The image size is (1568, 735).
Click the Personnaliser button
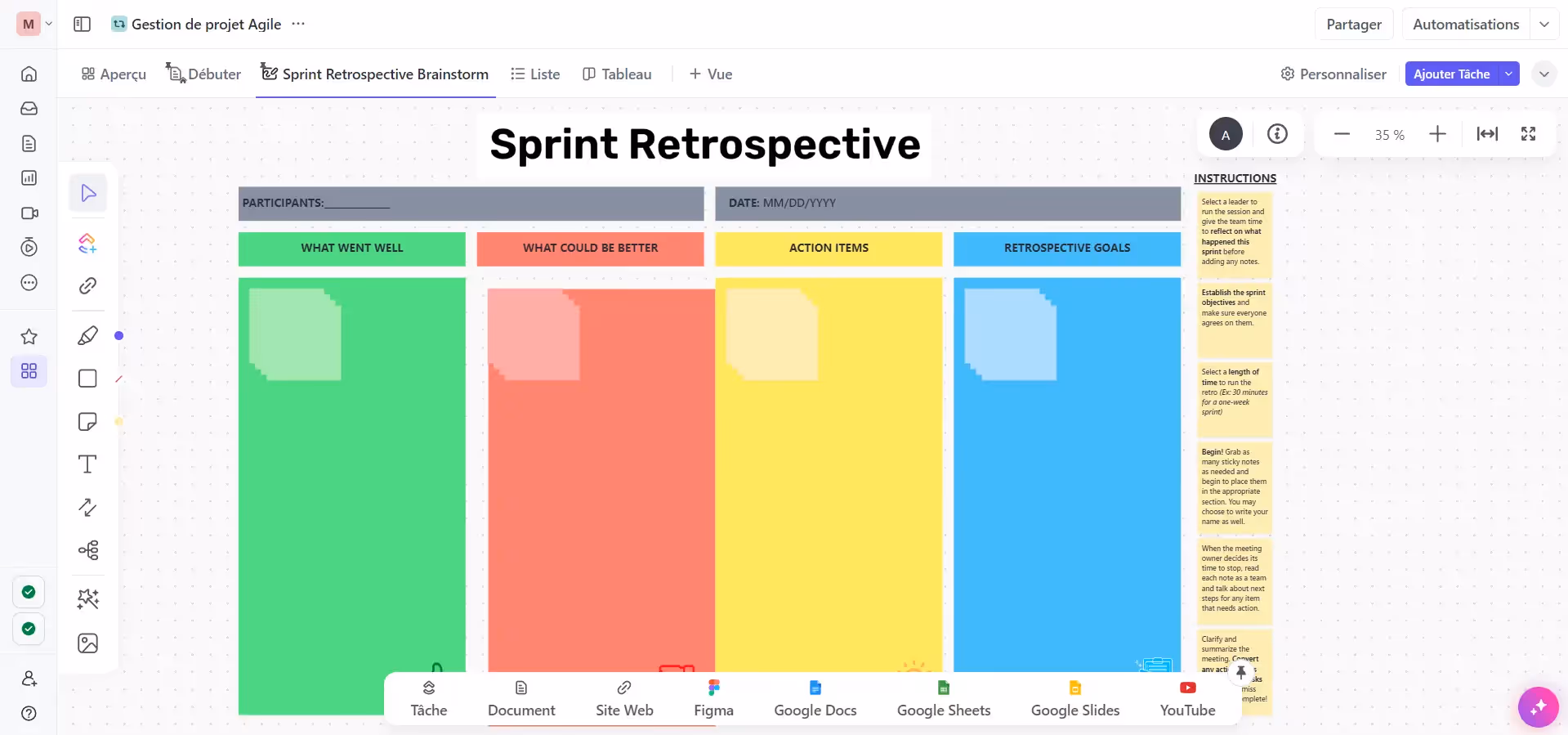point(1333,74)
